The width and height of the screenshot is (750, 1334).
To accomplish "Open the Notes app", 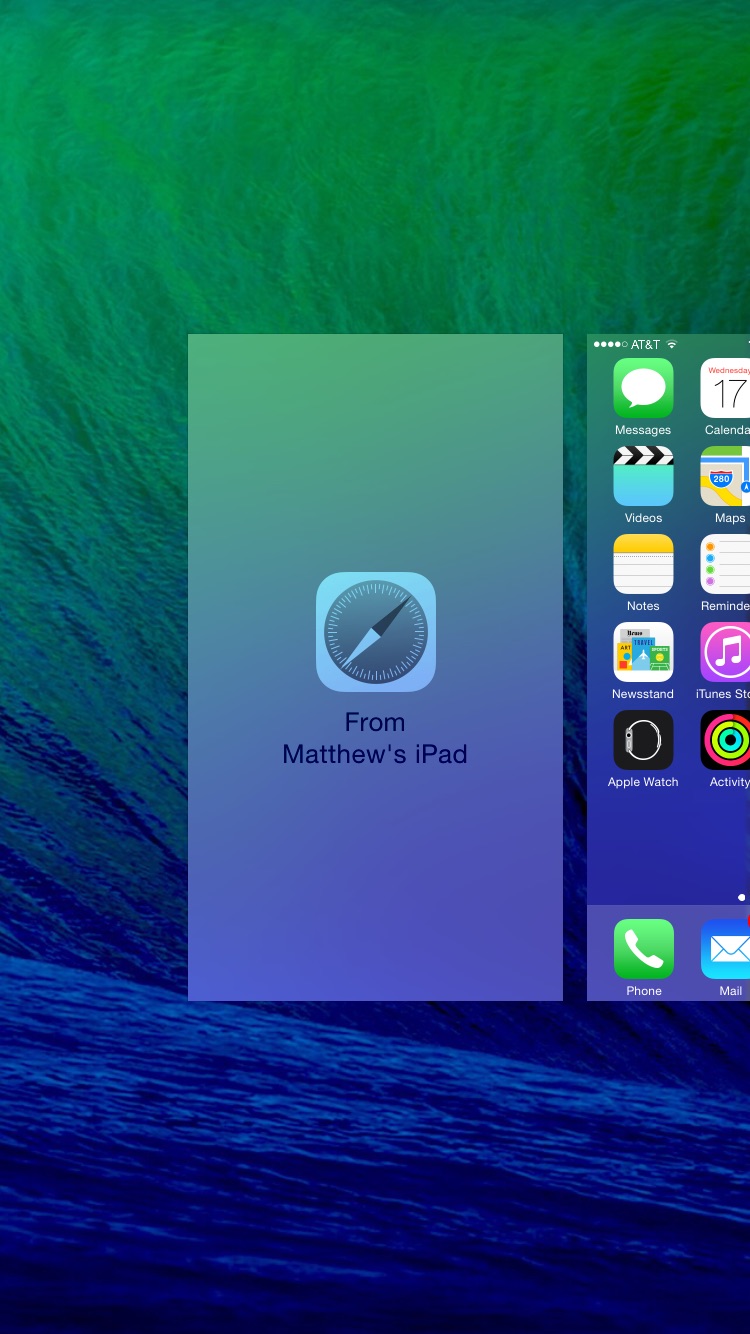I will click(x=643, y=564).
